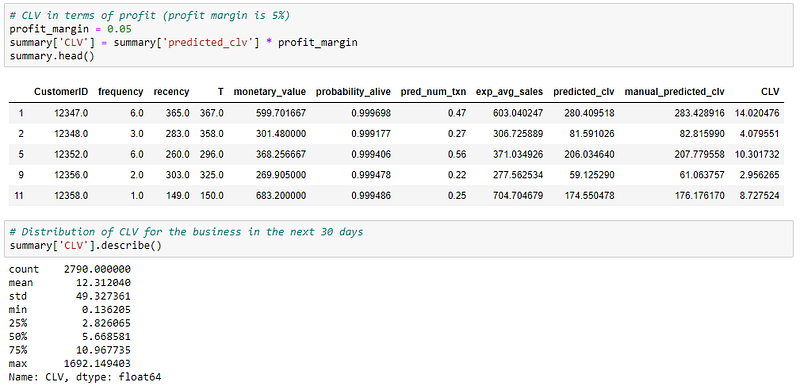This screenshot has height=389, width=800.
Task: Click predicted_clv value 280.409518
Action: pyautogui.click(x=589, y=113)
